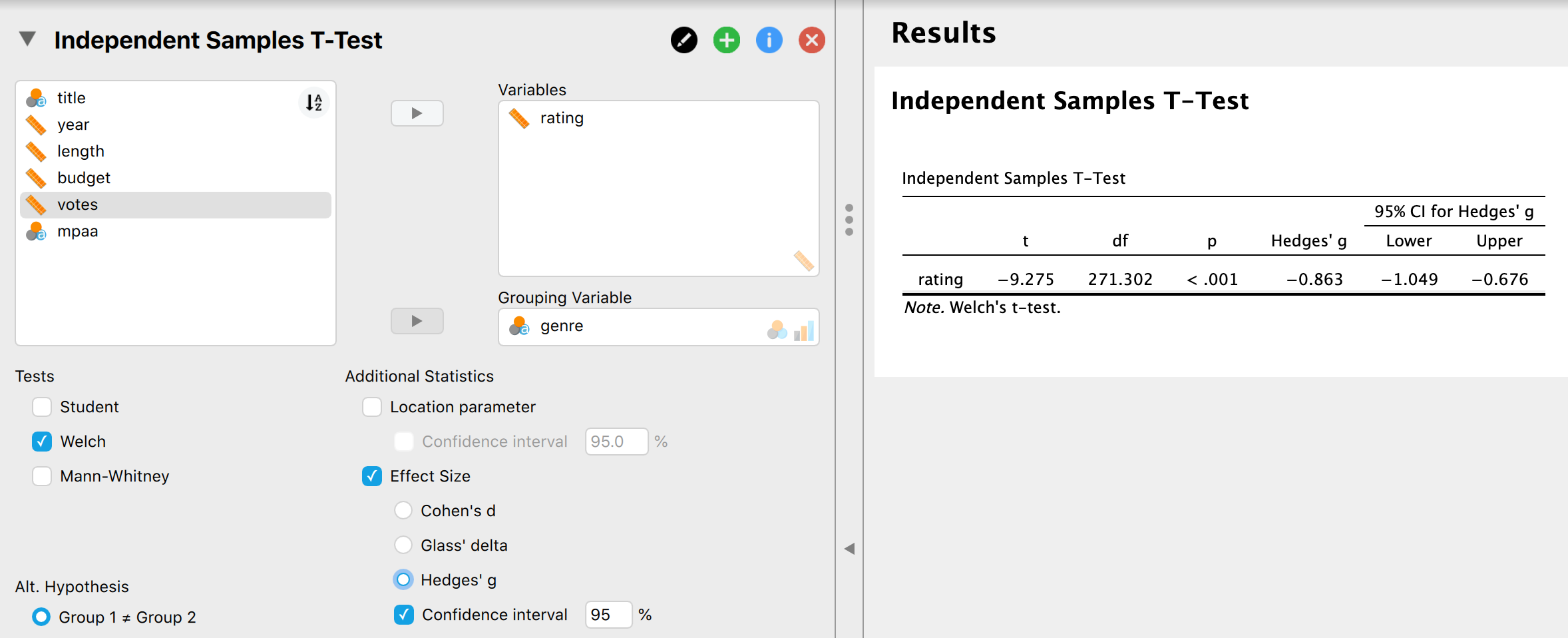Enable Location parameter statistics
The height and width of the screenshot is (638, 1568).
(x=372, y=407)
